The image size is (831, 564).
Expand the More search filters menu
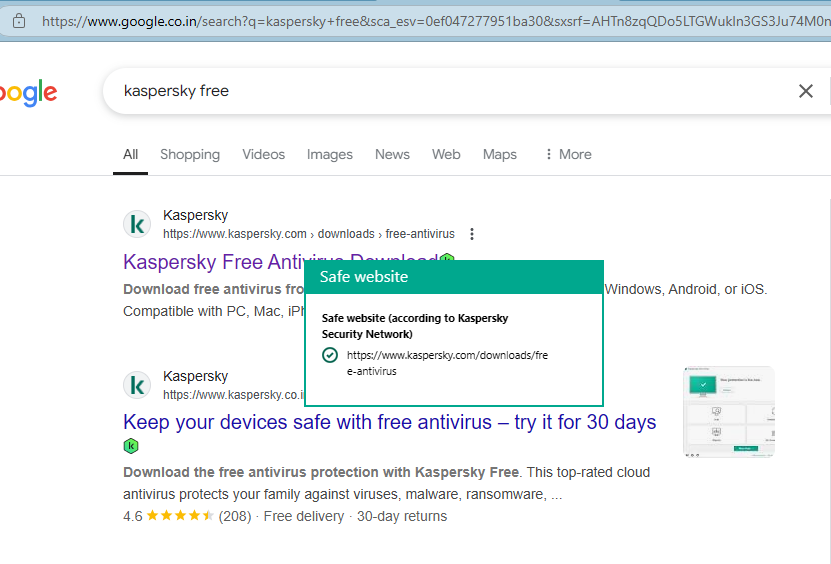click(568, 154)
